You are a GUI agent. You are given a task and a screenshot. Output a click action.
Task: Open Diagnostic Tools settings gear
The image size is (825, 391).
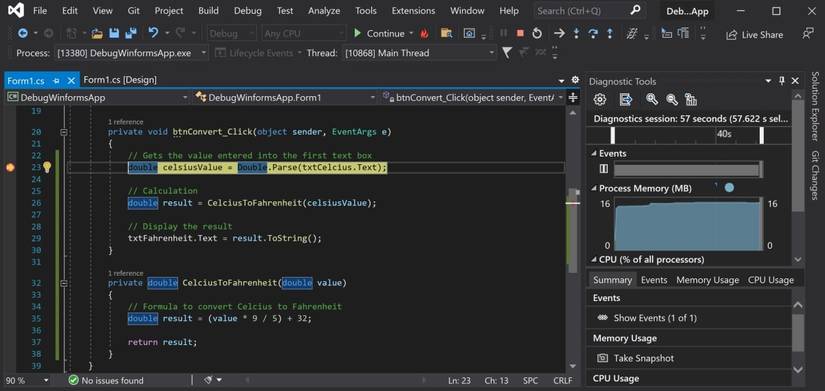click(600, 99)
